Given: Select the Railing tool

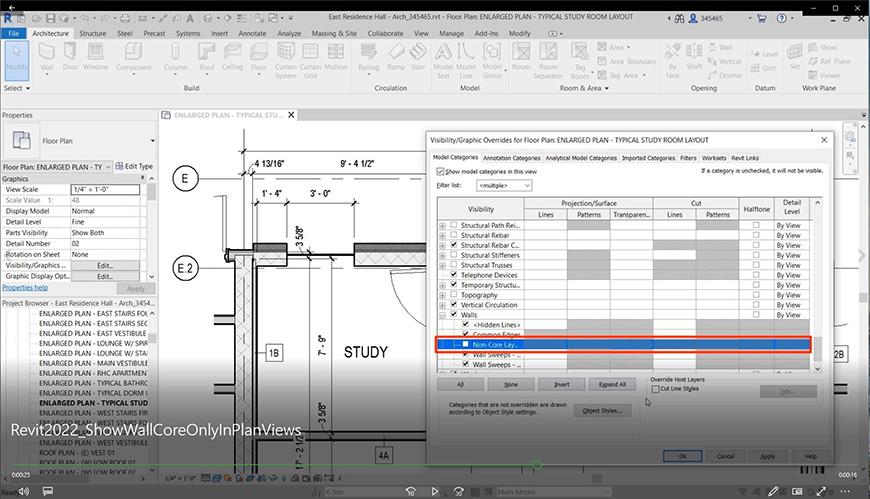Looking at the screenshot, I should 368,58.
